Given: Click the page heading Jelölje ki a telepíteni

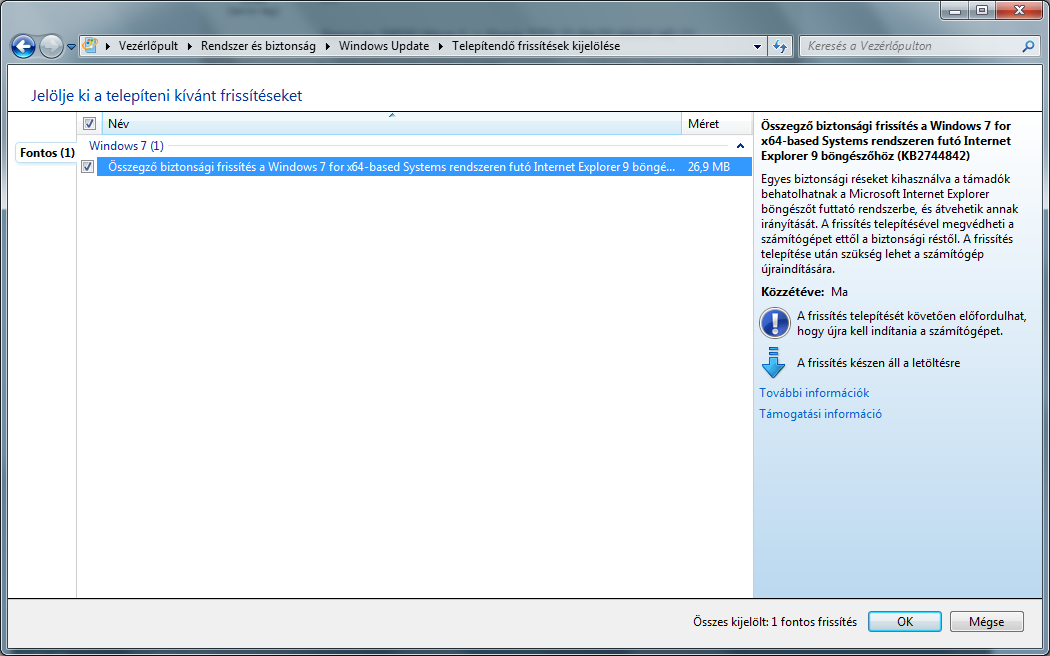Looking at the screenshot, I should pos(166,96).
